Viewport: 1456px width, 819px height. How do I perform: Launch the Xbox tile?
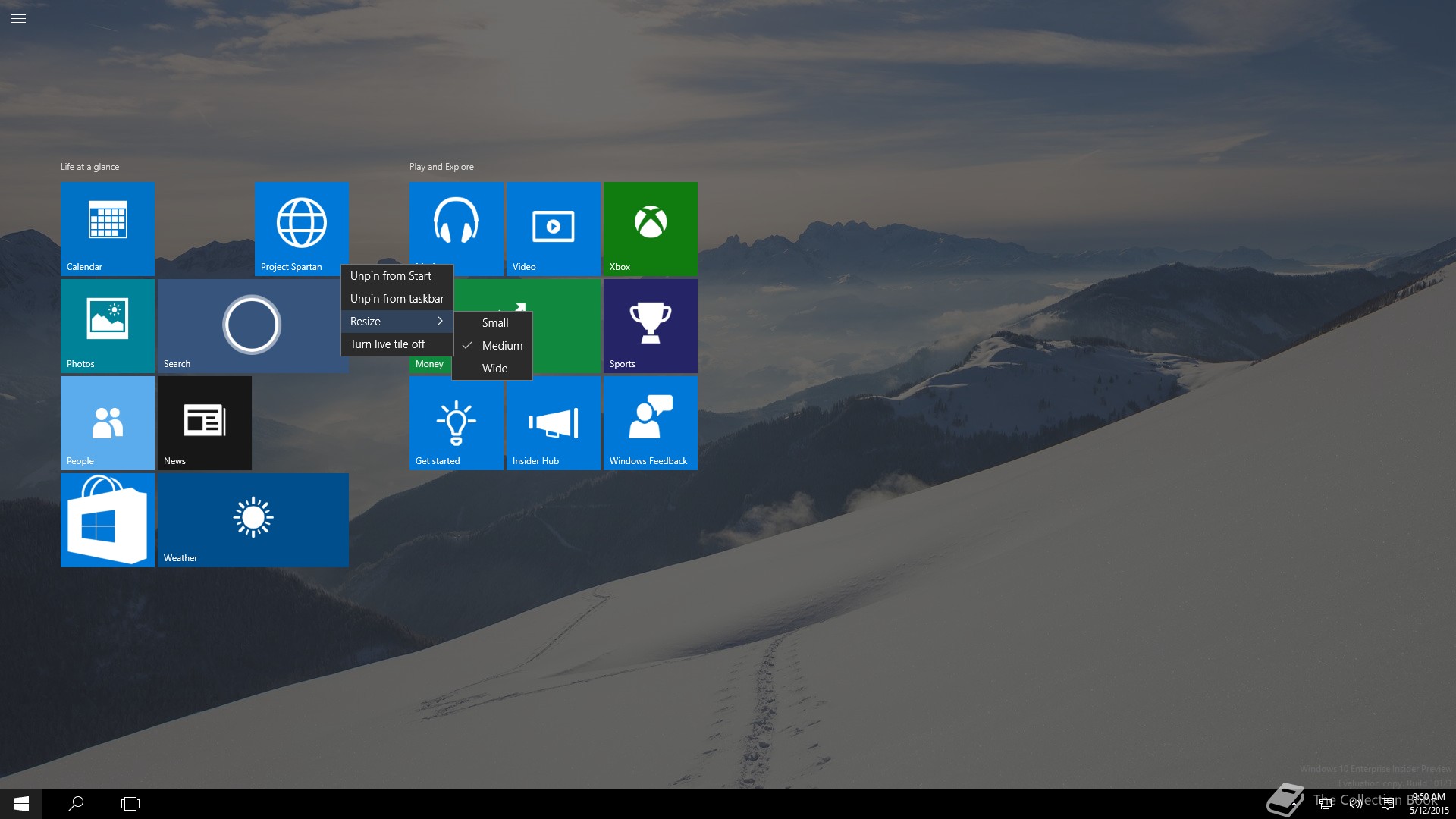pos(651,228)
